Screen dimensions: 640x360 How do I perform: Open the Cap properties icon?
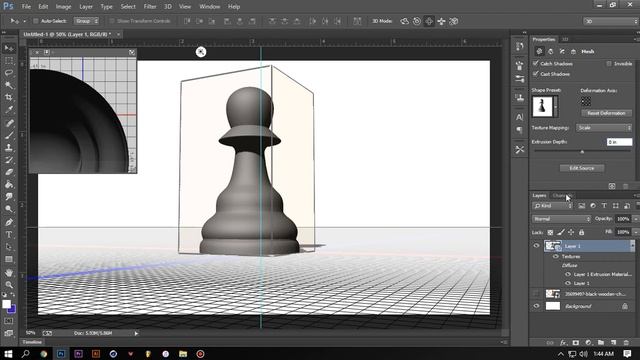click(562, 51)
